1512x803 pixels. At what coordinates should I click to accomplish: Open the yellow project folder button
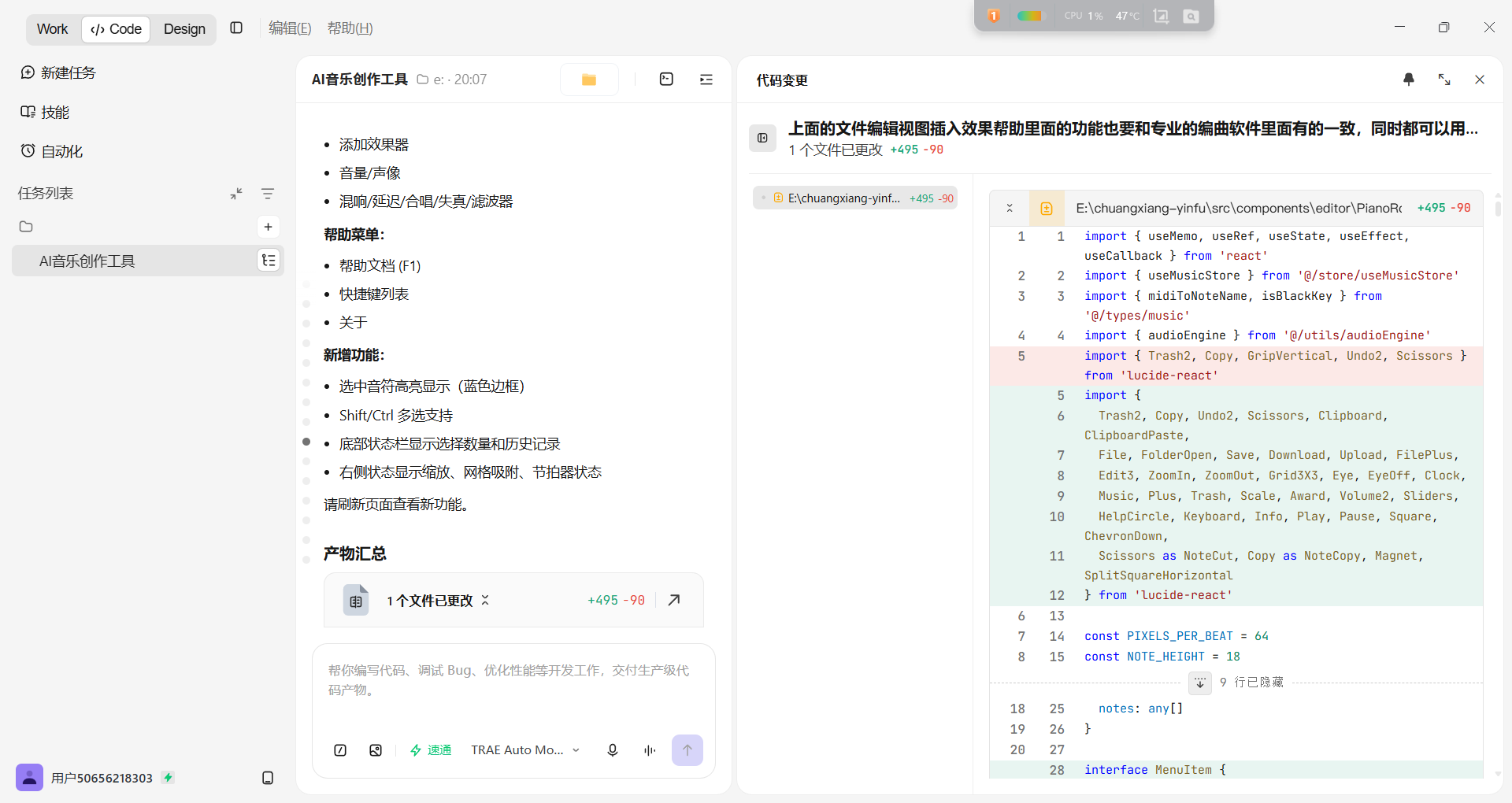[589, 80]
